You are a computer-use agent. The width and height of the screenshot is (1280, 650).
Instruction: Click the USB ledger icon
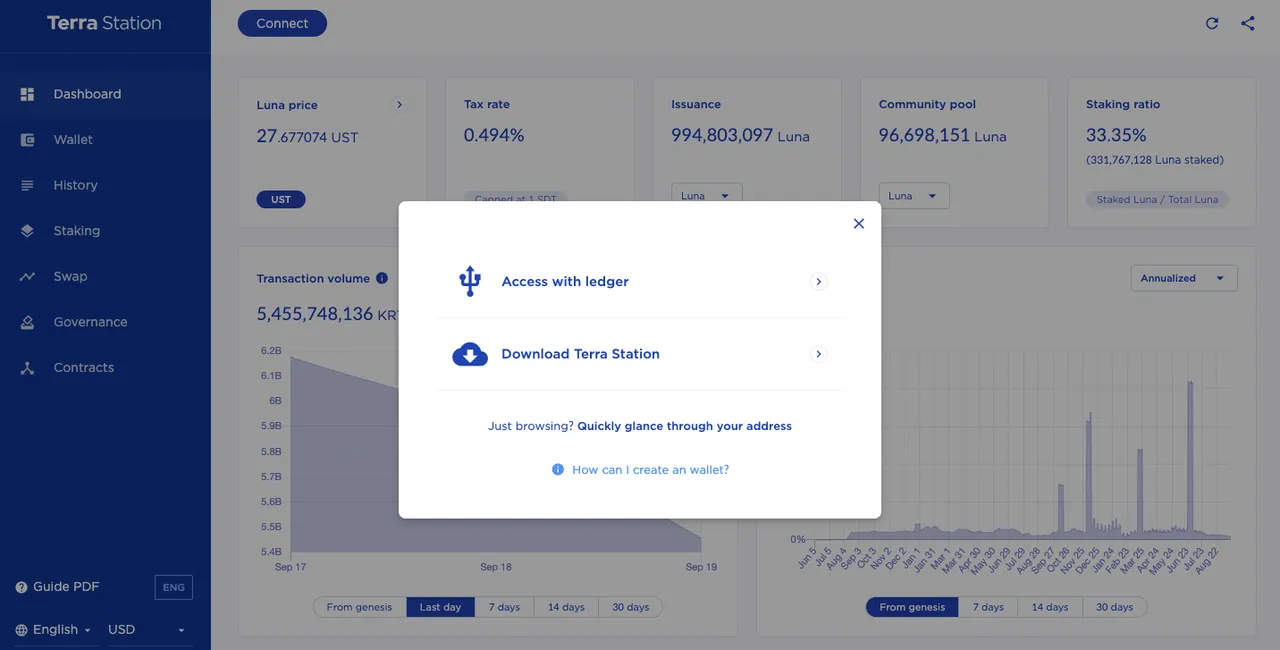(x=470, y=282)
